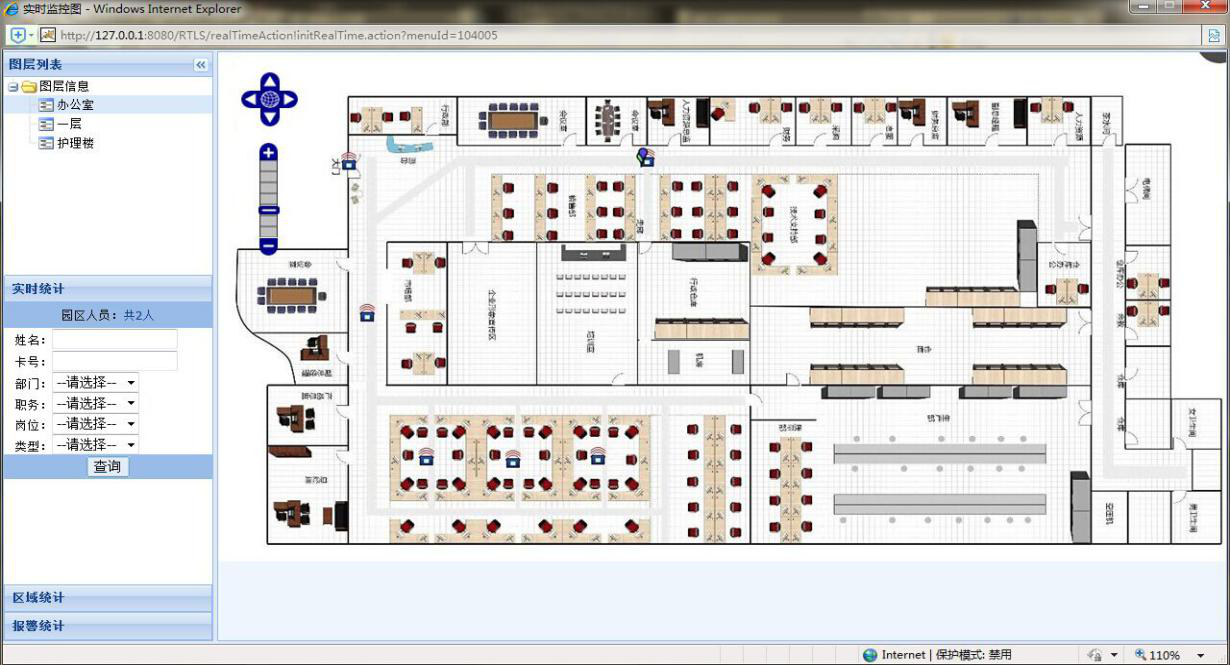The height and width of the screenshot is (665, 1230).
Task: Click the pan left arrow on map navigator
Action: point(250,100)
